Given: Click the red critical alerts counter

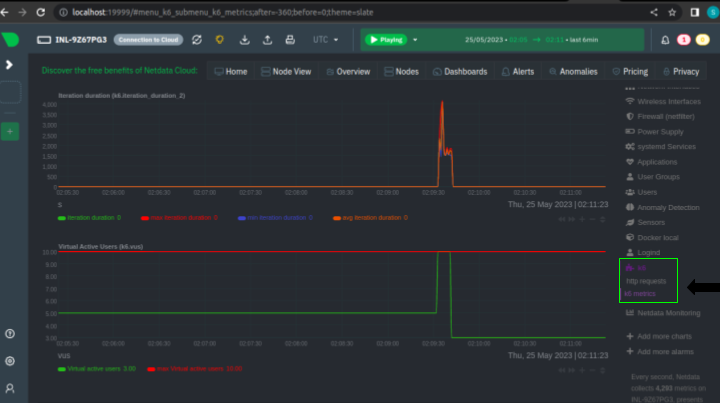Looking at the screenshot, I should point(684,40).
